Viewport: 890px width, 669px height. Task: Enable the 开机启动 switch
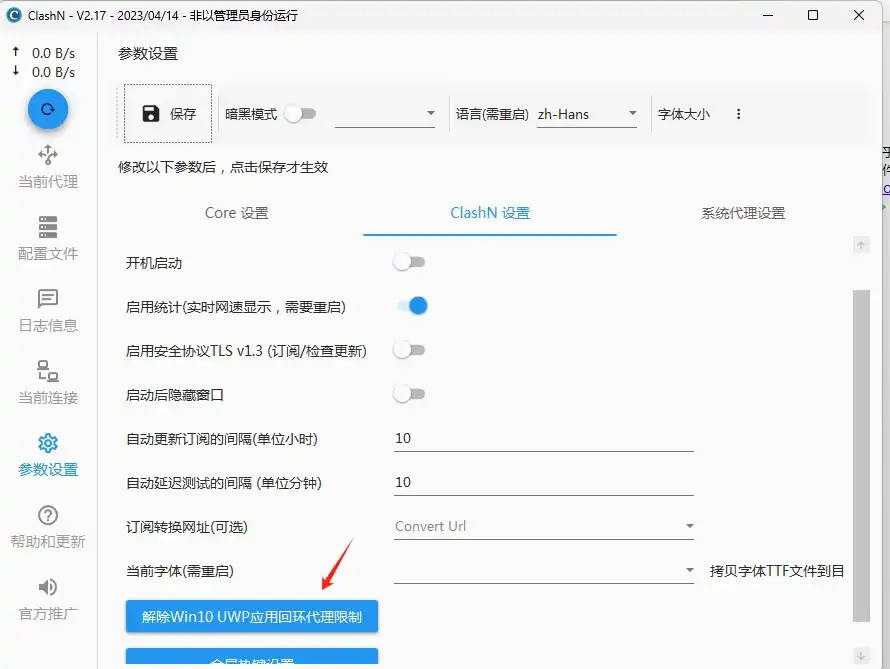point(409,262)
